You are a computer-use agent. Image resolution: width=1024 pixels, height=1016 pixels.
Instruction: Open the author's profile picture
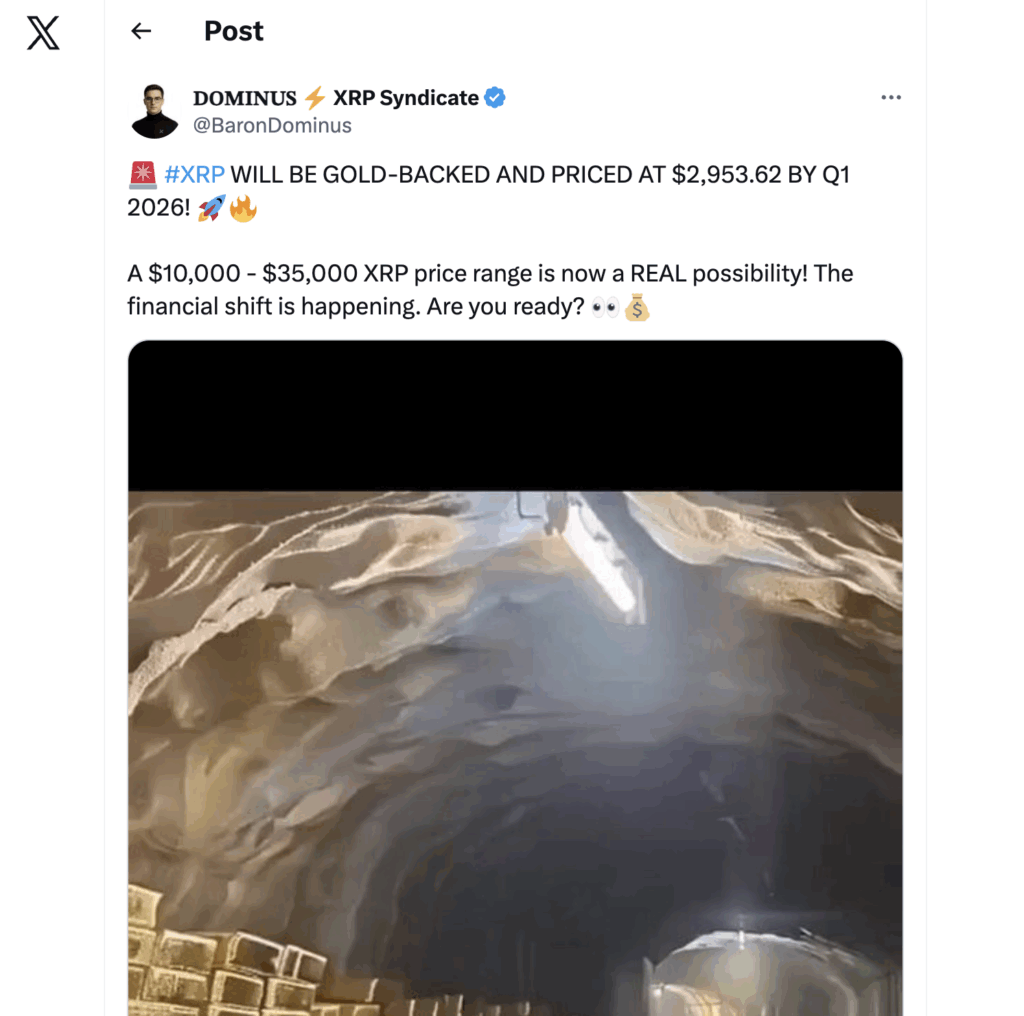coord(155,111)
